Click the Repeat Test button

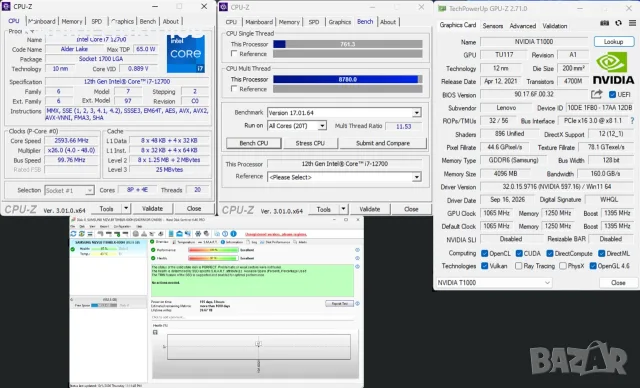pyautogui.click(x=339, y=304)
